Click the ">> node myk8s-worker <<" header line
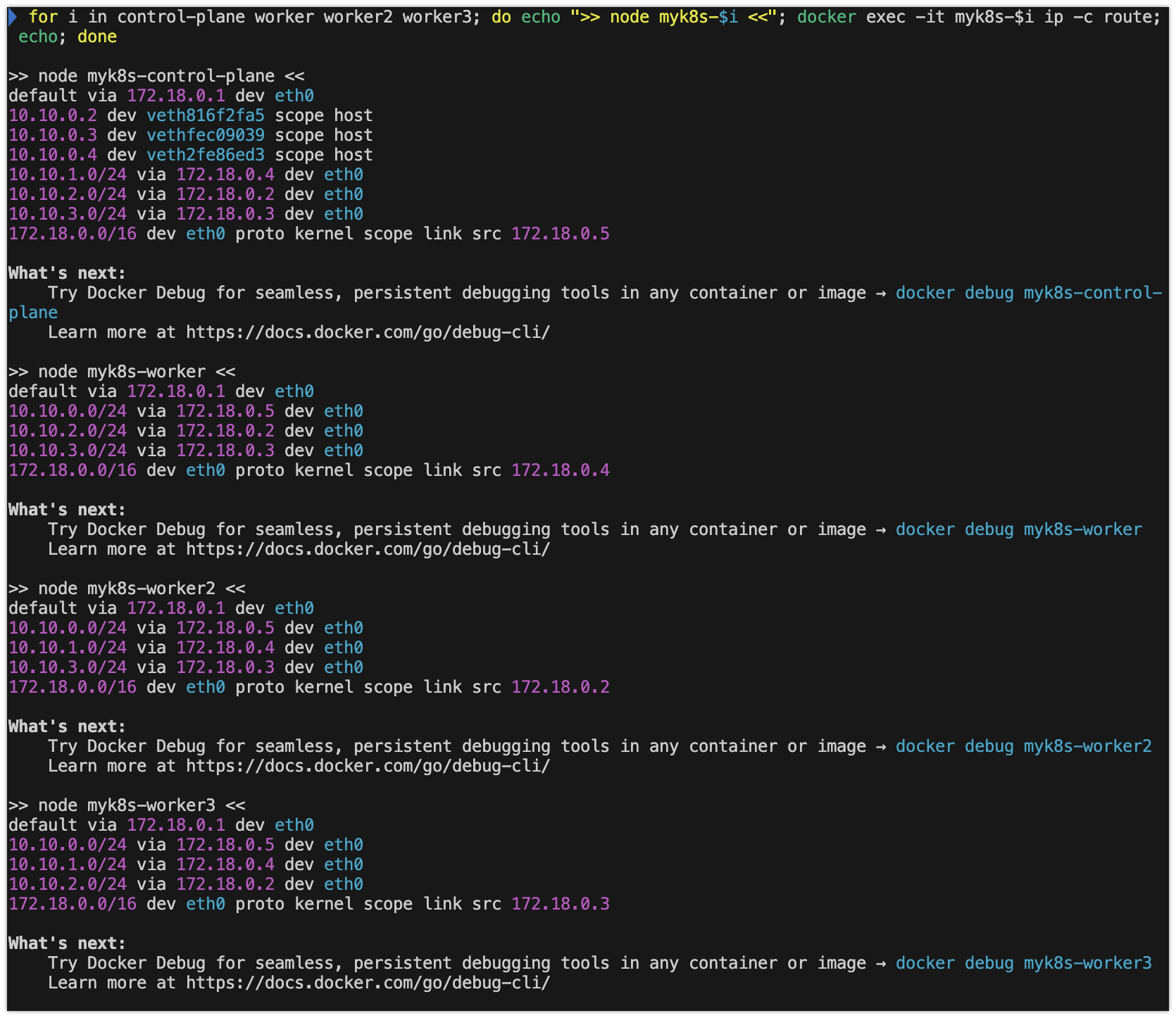This screenshot has height=1018, width=1176. (122, 372)
